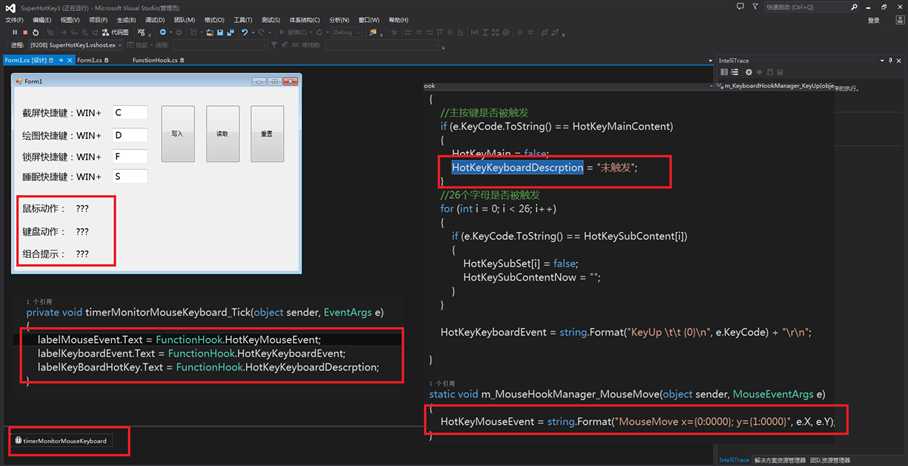Click the Undo arrow icon
The image size is (908, 466).
[x=244, y=32]
